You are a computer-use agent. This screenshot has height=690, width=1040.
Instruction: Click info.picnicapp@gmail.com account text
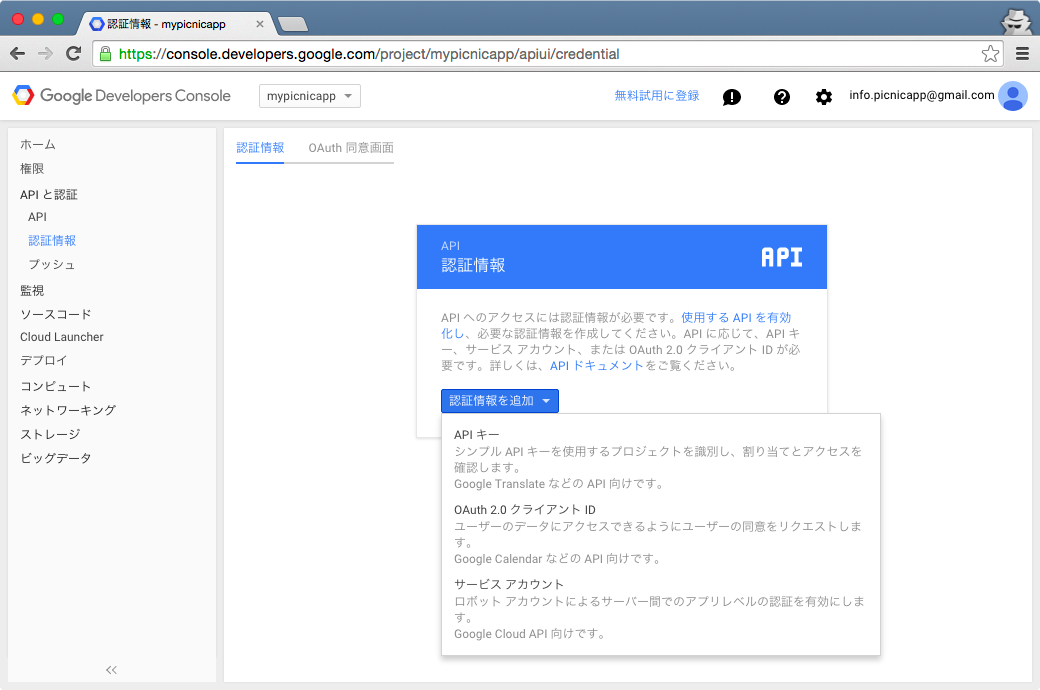pos(921,95)
